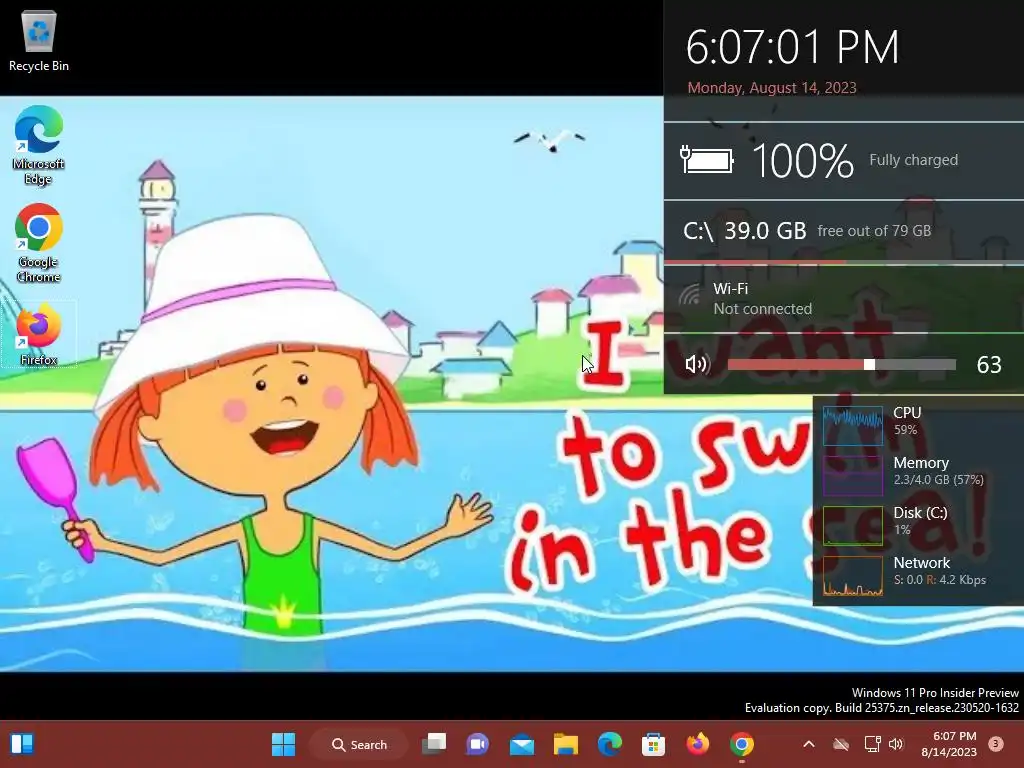Open File Explorer from the taskbar
Viewport: 1024px width, 768px height.
pyautogui.click(x=566, y=744)
